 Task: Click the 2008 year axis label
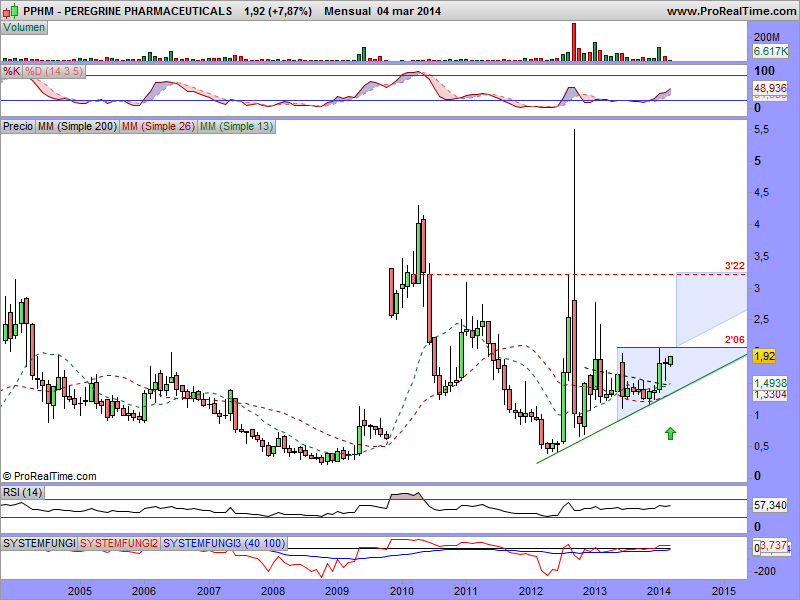(x=273, y=591)
